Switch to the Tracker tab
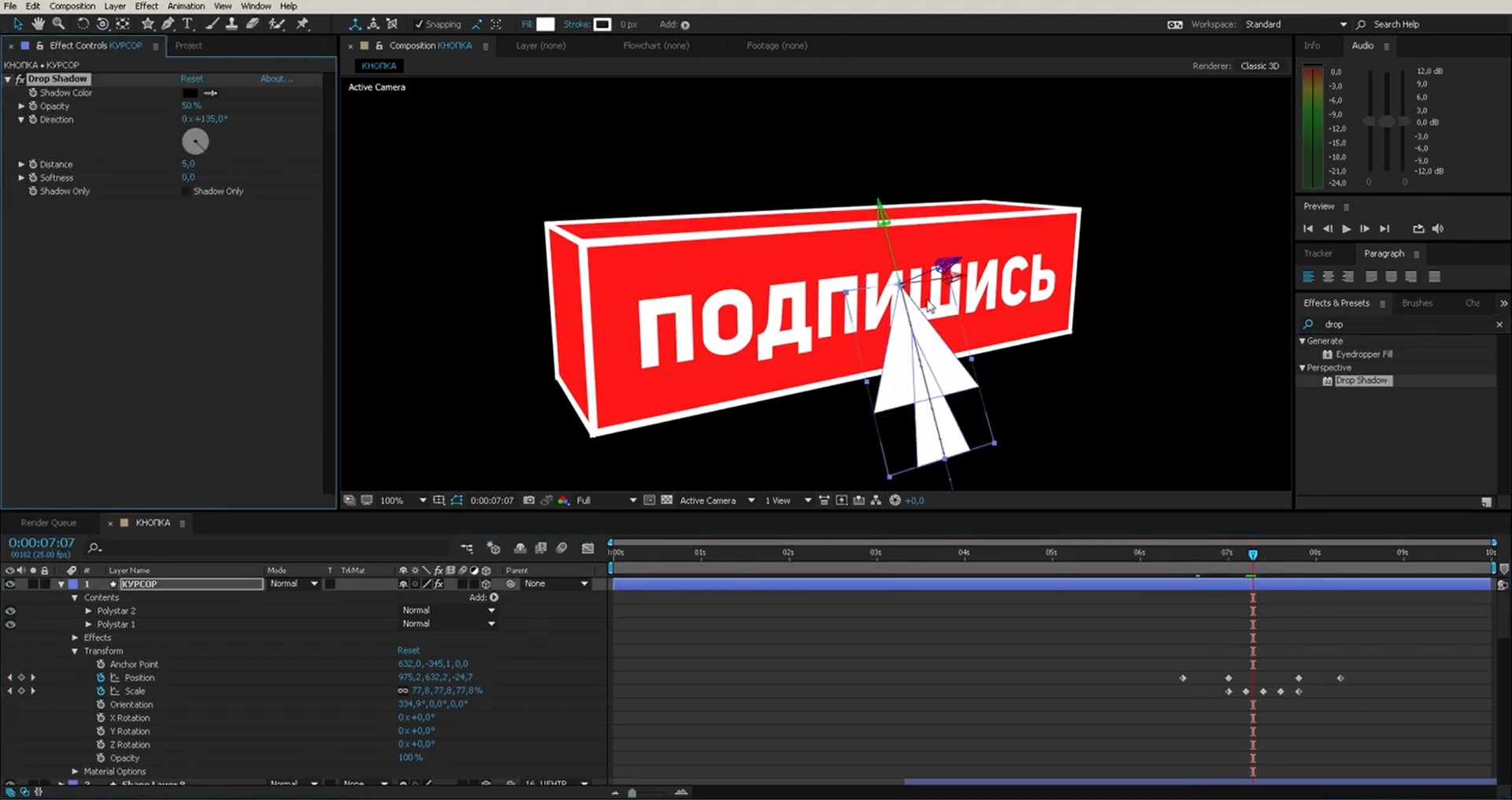This screenshot has width=1512, height=800. [x=1317, y=254]
